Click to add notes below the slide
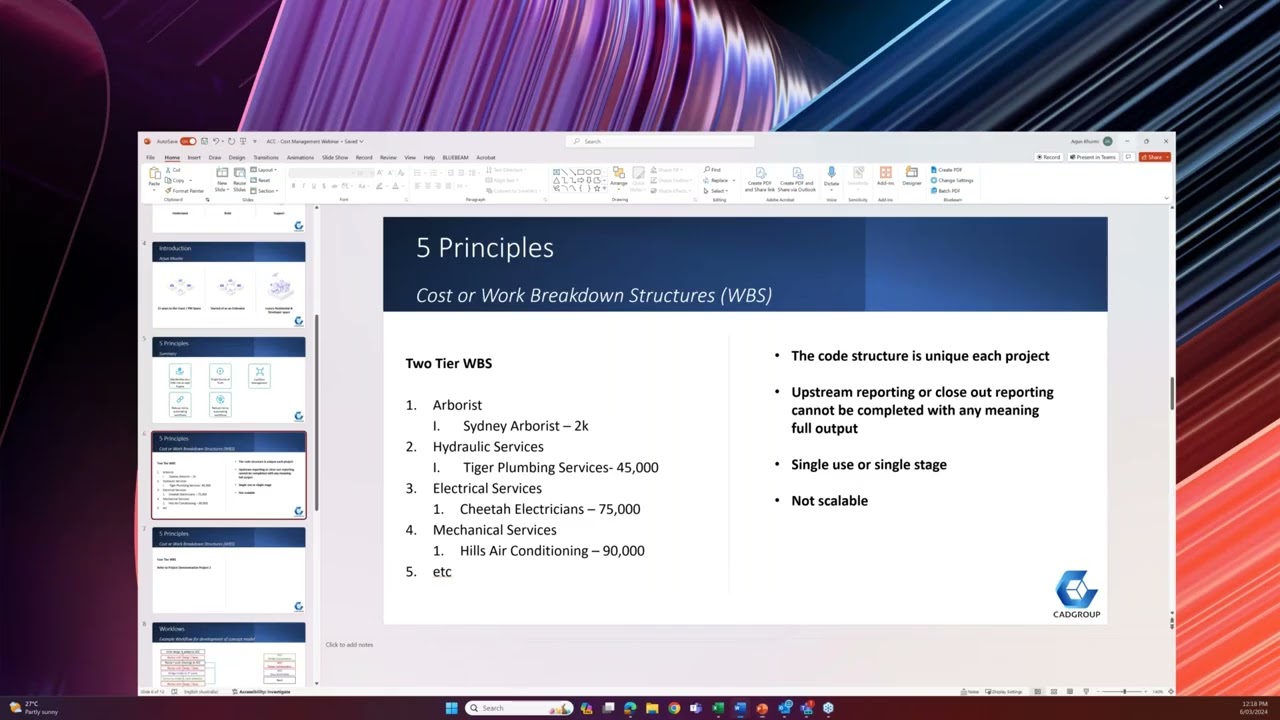This screenshot has height=720, width=1280. point(349,645)
